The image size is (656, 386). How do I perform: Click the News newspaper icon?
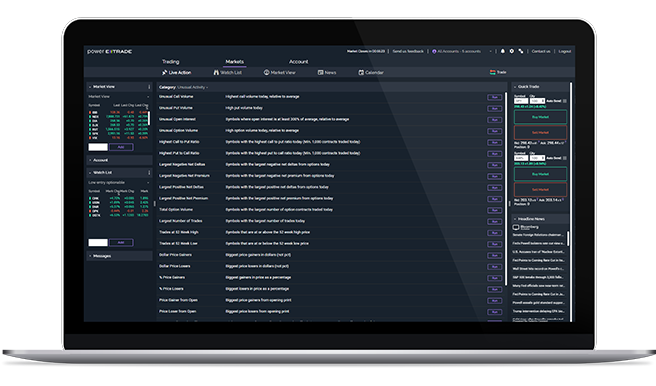[x=320, y=72]
